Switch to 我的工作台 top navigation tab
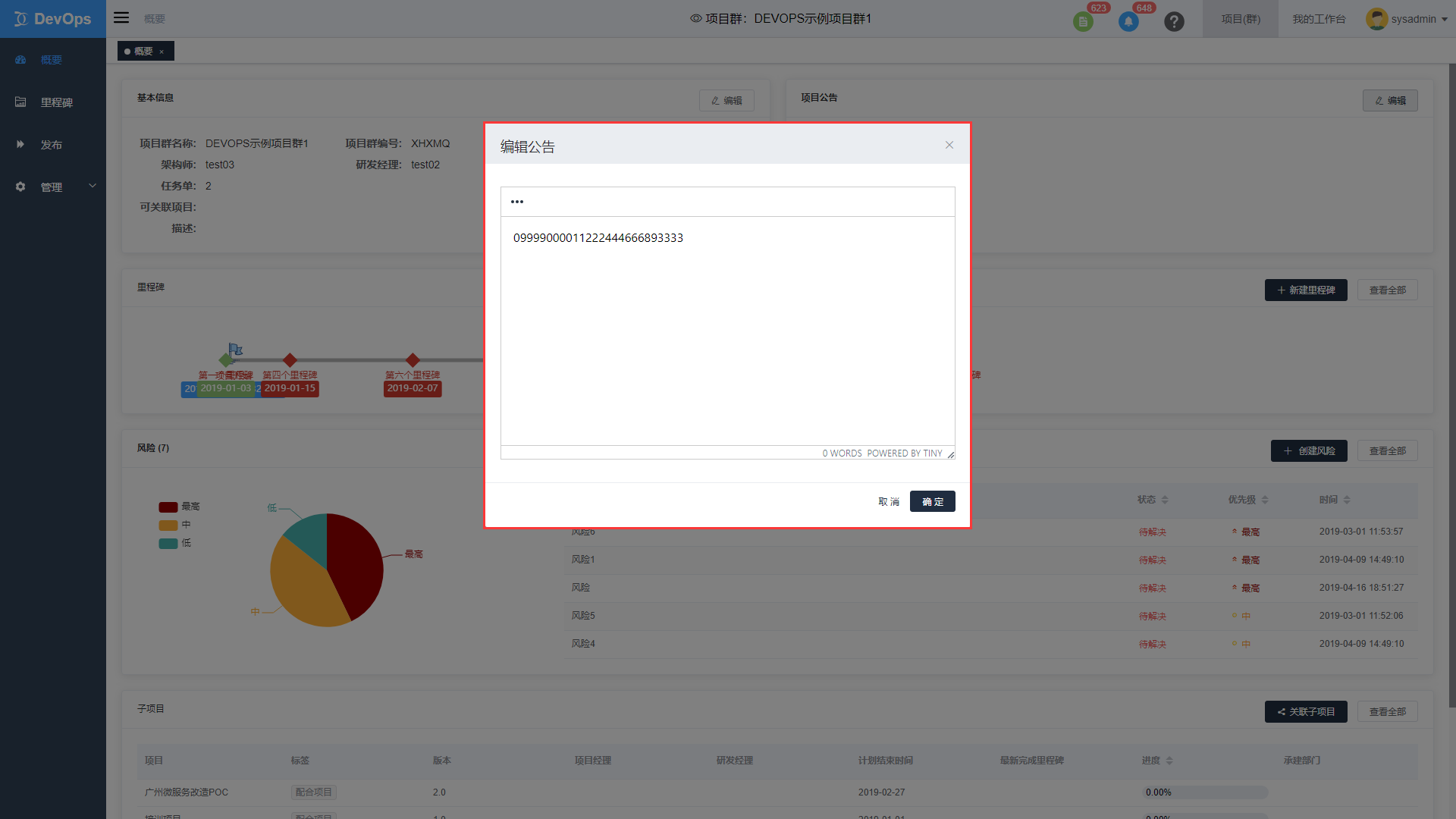This screenshot has width=1456, height=819. [x=1319, y=19]
